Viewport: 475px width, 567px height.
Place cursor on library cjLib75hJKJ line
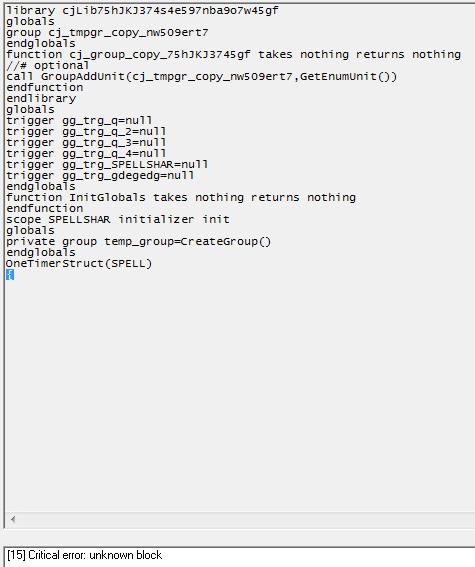tap(142, 10)
